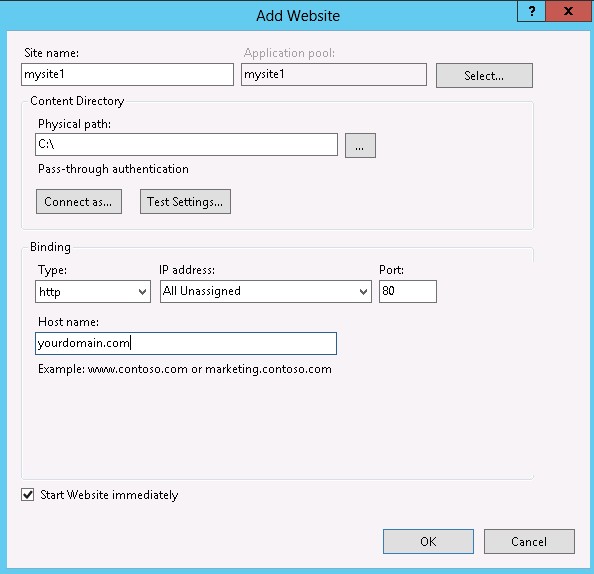Click the Application pool text box
This screenshot has width=594, height=574.
point(334,74)
